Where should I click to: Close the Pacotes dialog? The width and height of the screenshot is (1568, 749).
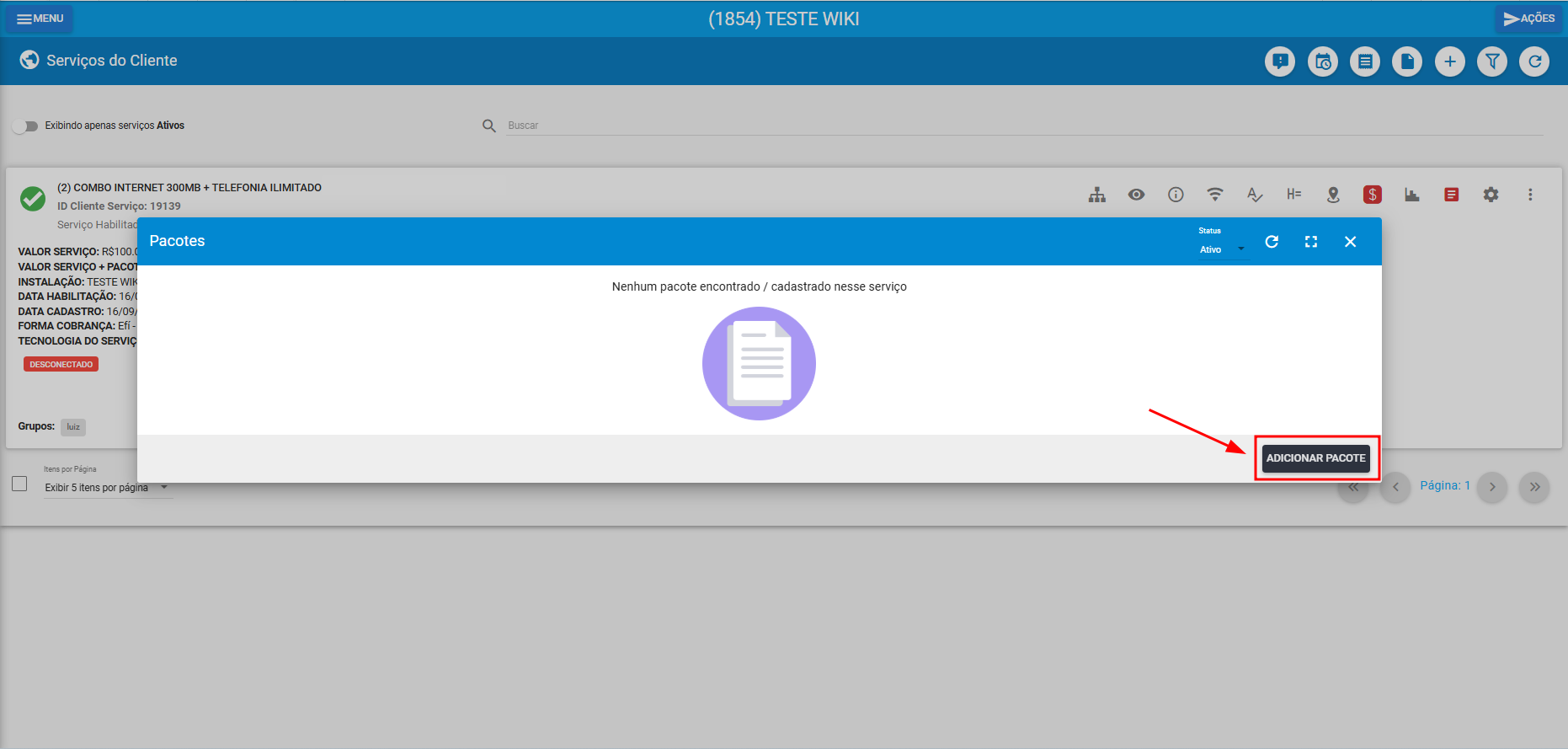point(1351,242)
